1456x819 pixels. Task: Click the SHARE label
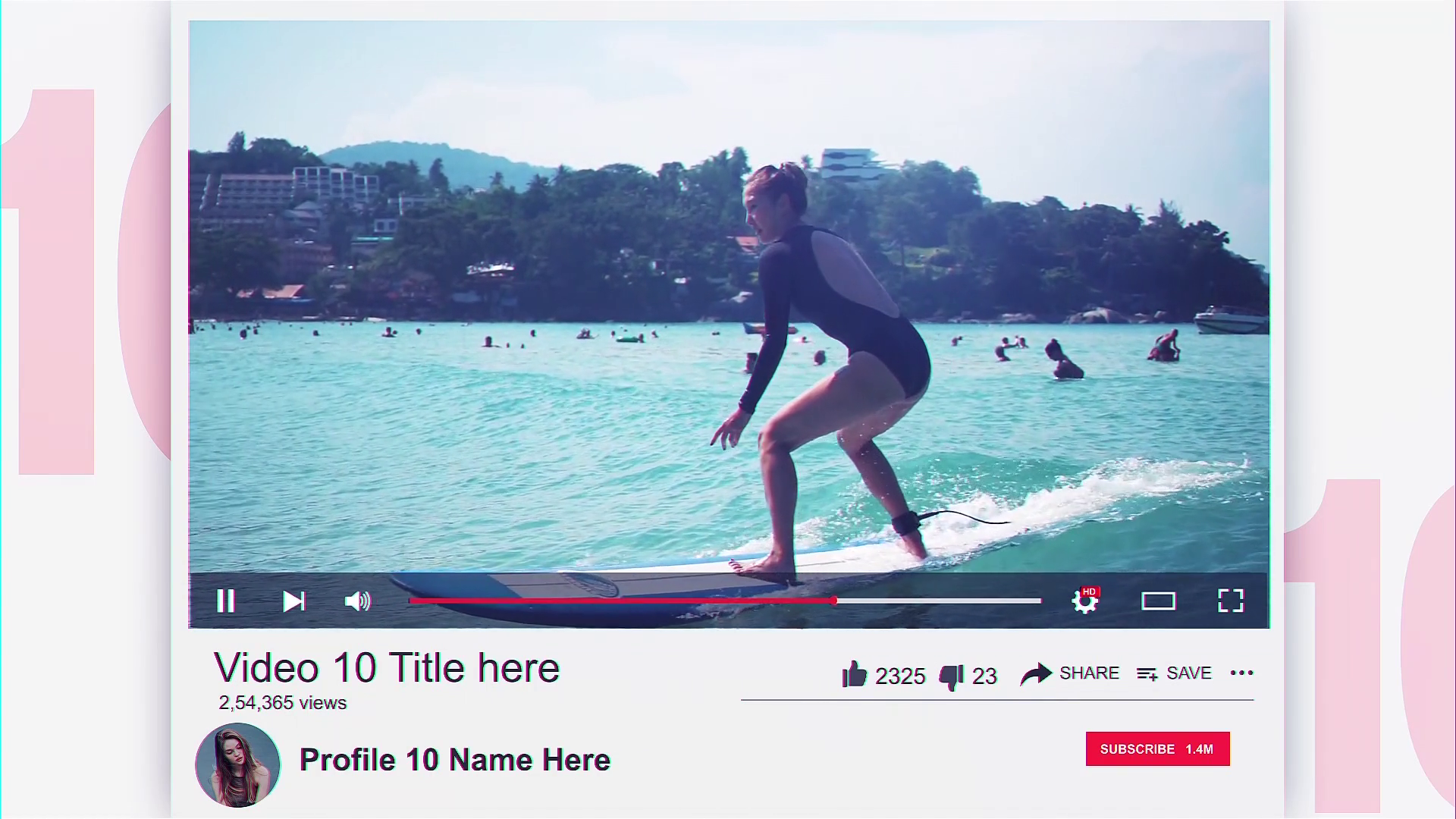click(x=1089, y=673)
